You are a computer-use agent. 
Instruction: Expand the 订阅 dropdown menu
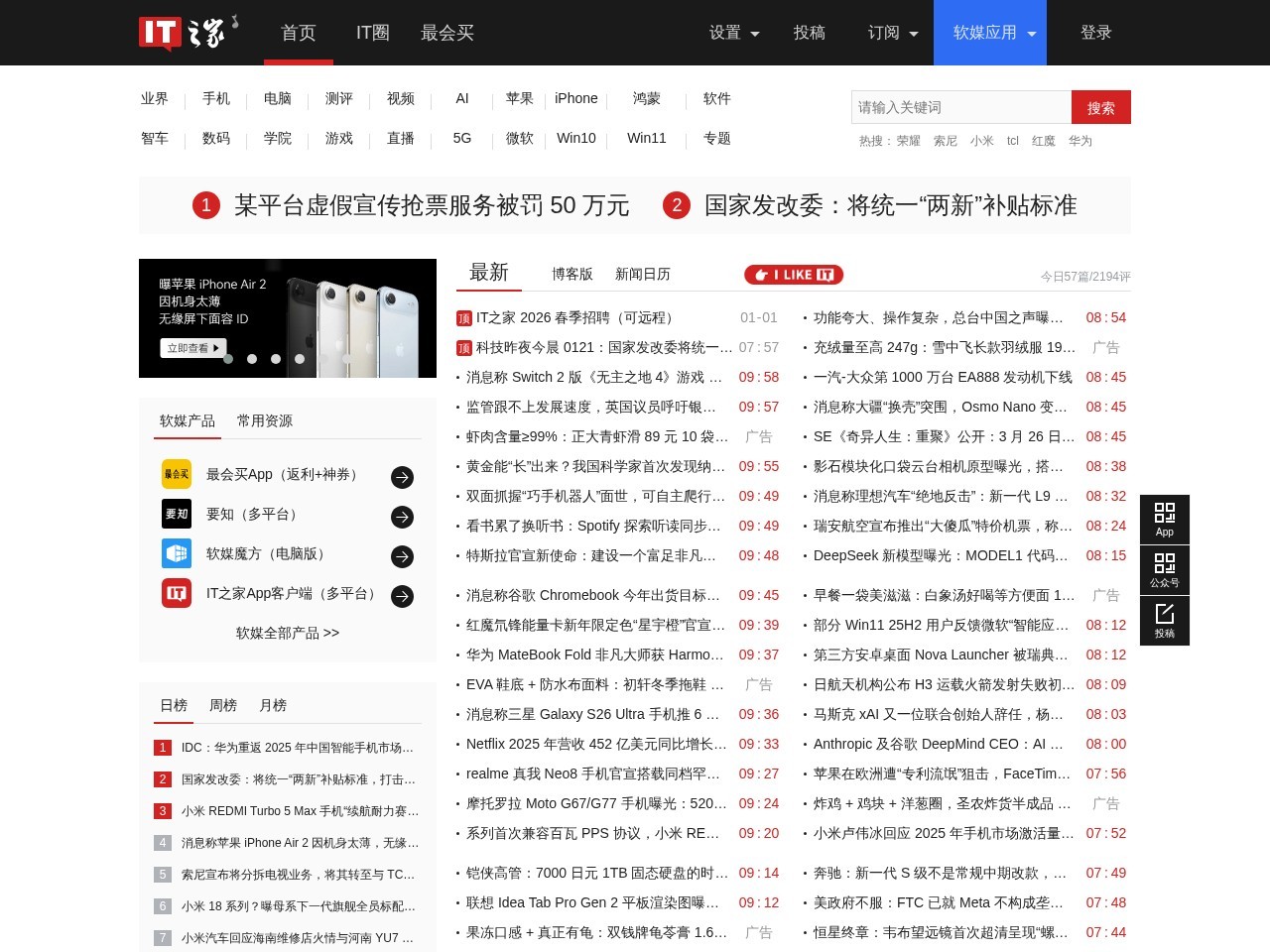[x=893, y=33]
